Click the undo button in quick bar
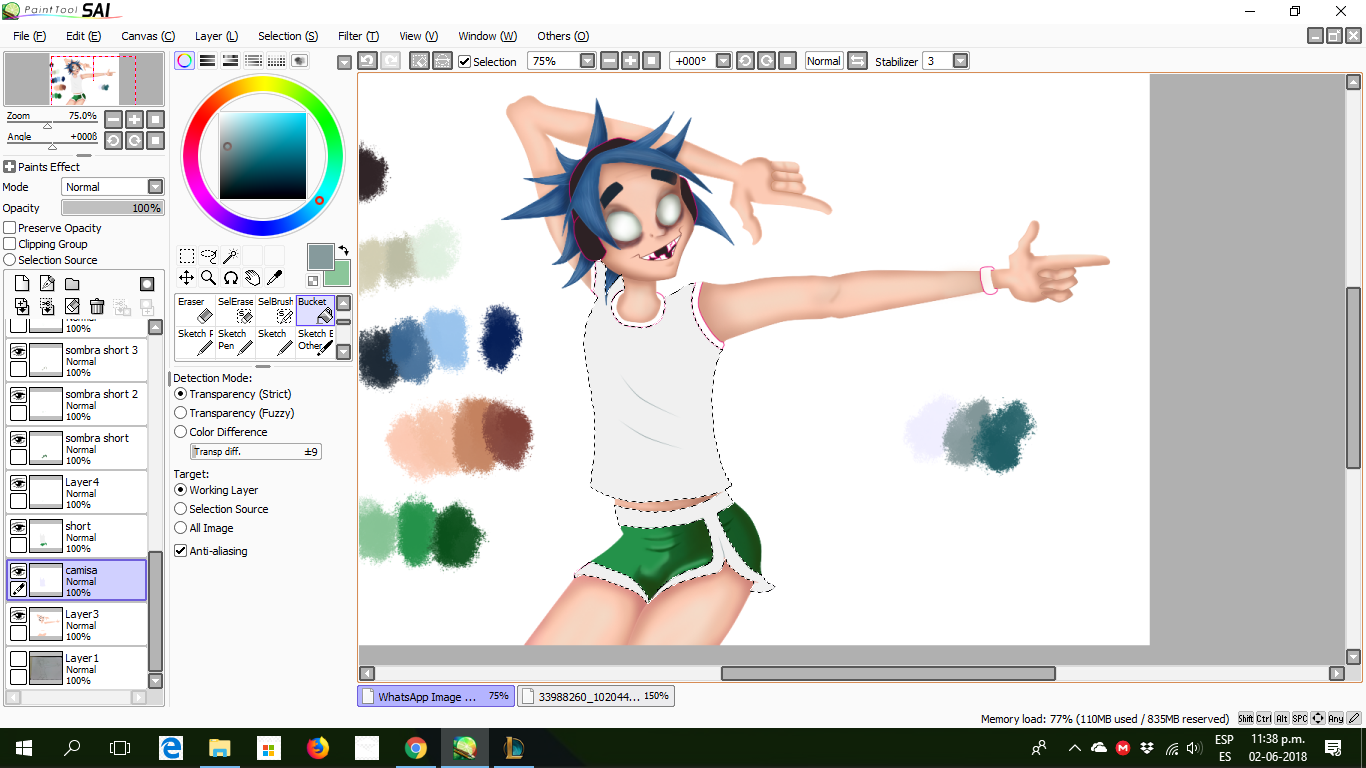This screenshot has height=768, width=1366. tap(367, 61)
